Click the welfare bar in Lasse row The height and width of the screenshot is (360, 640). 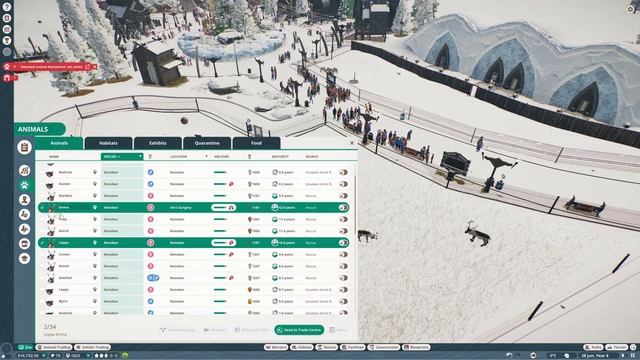(220, 289)
